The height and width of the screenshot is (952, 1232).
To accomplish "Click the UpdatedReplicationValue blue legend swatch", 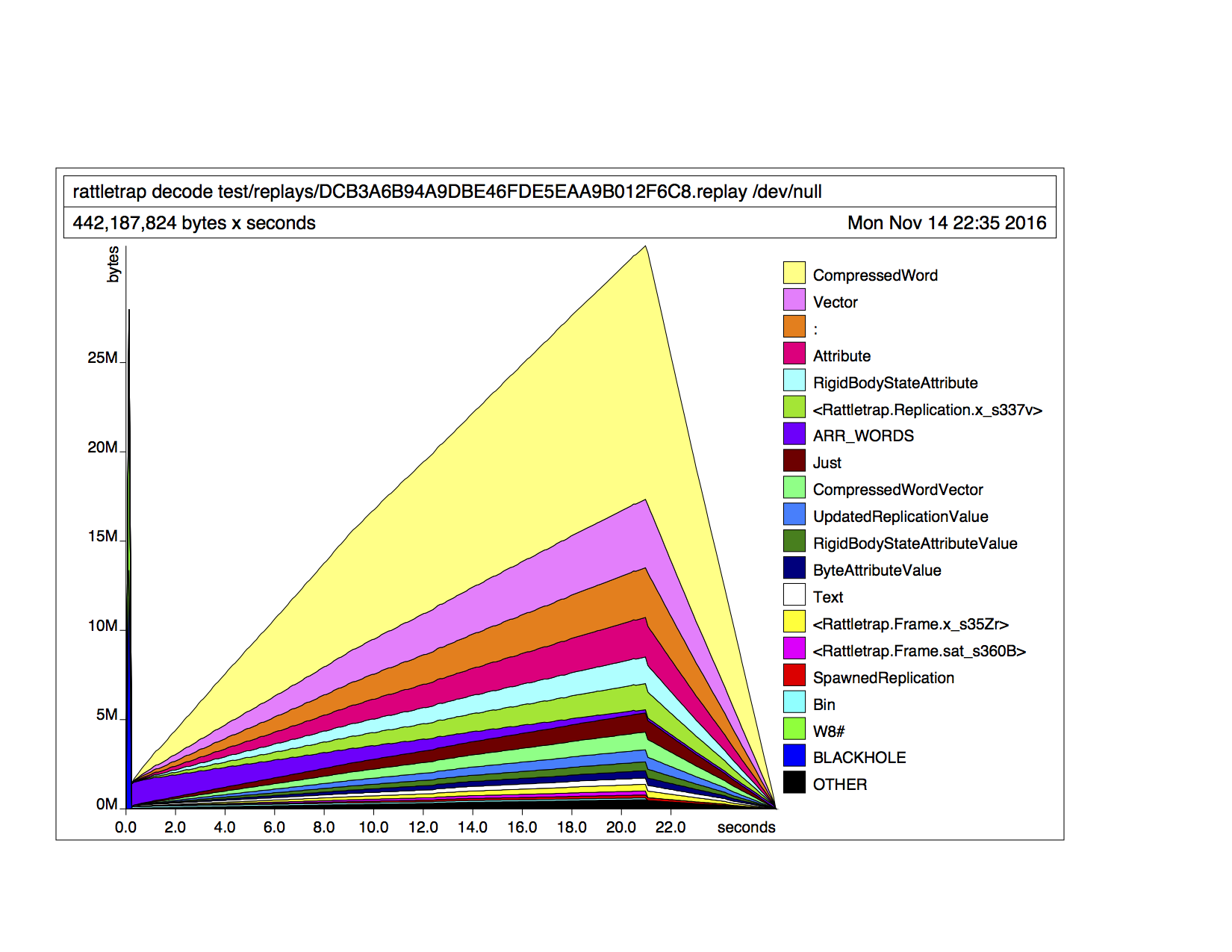I will pos(794,514).
